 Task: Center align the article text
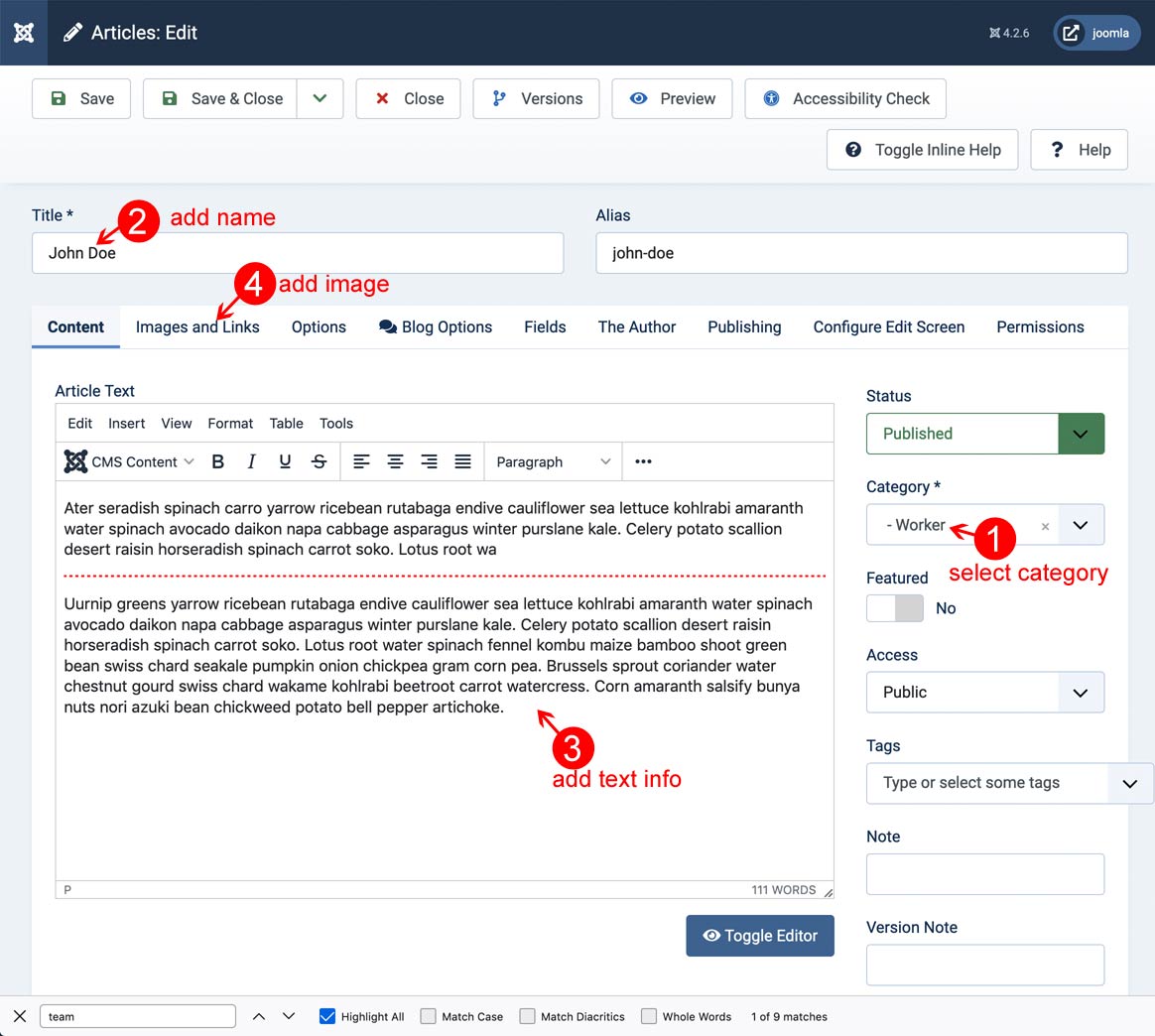[x=395, y=461]
